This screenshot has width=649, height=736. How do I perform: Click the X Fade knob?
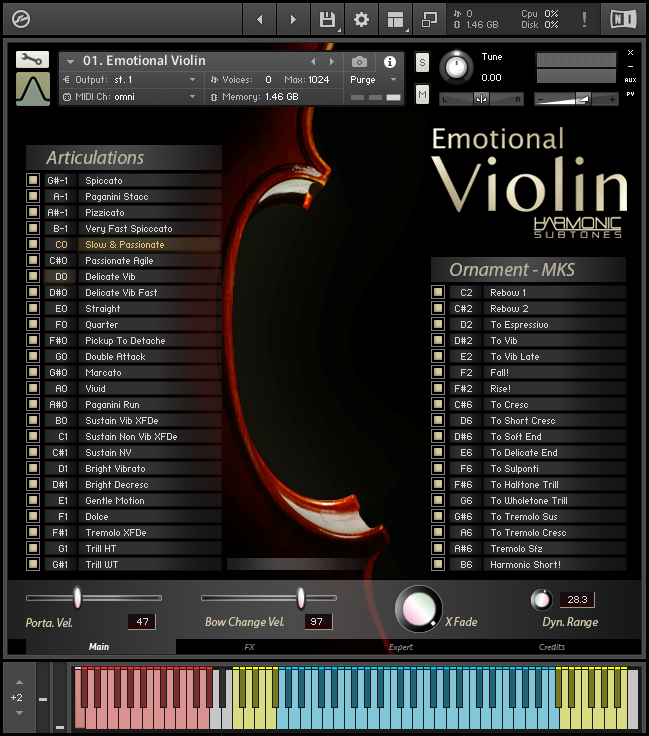tap(419, 609)
